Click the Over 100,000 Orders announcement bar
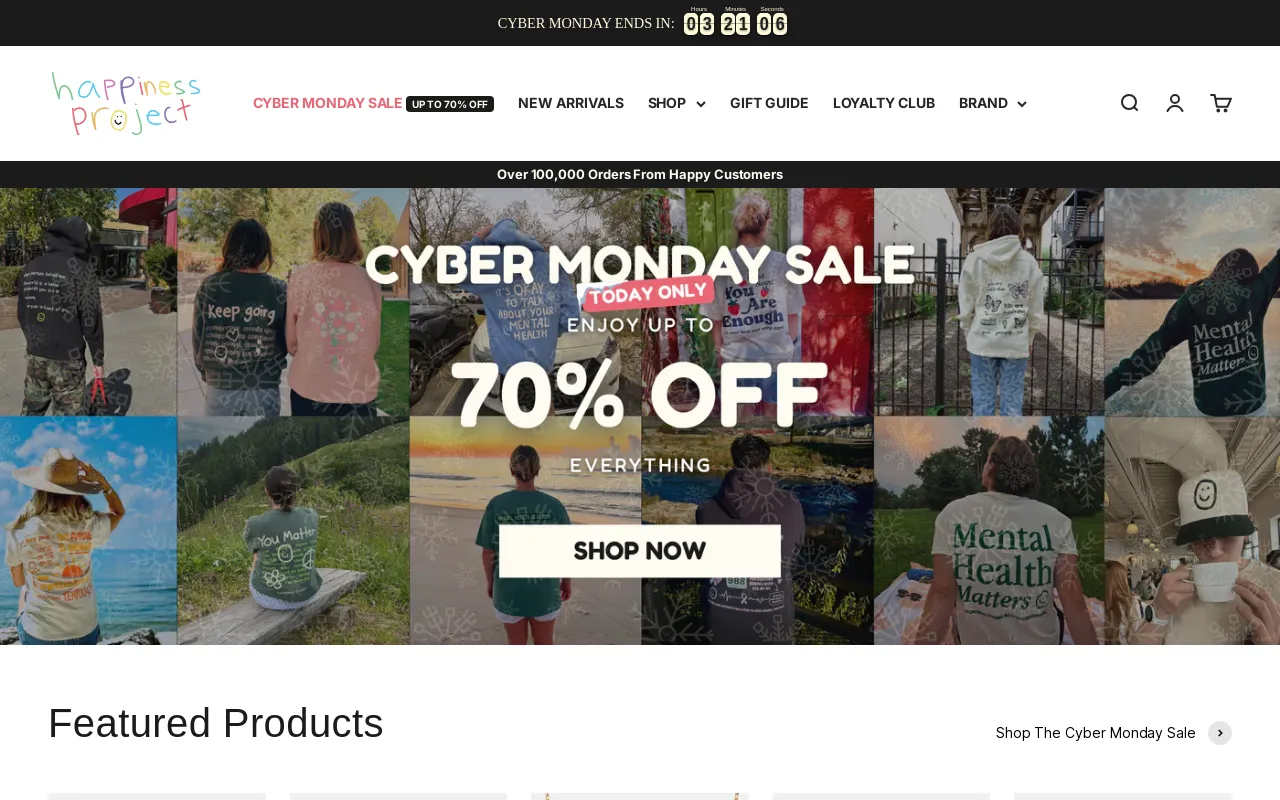Screen dimensions: 1280x800 pyautogui.click(x=640, y=174)
